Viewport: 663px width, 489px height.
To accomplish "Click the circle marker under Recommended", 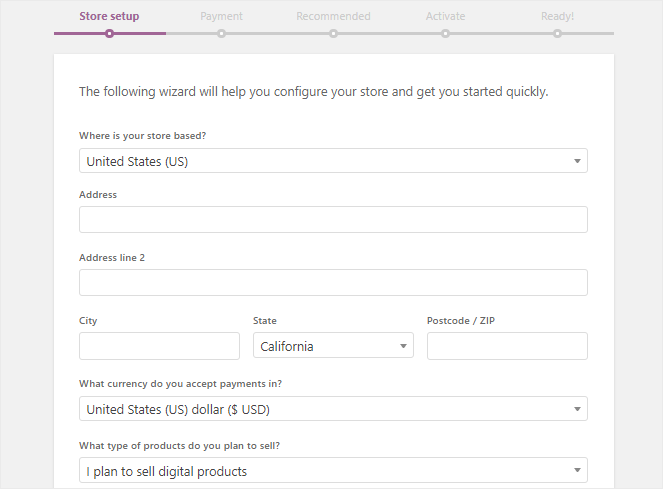I will 333,34.
